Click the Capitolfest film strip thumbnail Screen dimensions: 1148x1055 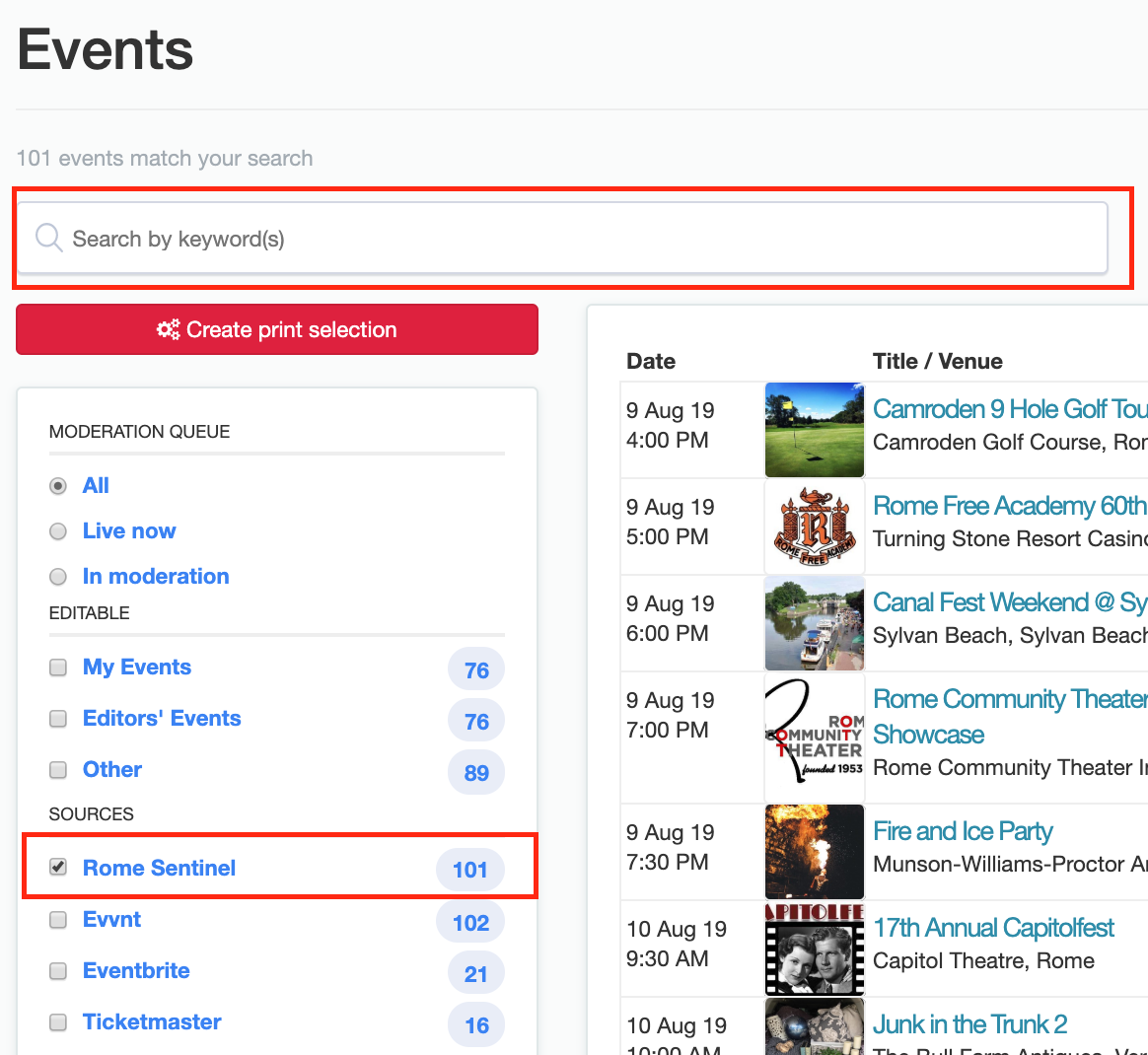point(814,949)
